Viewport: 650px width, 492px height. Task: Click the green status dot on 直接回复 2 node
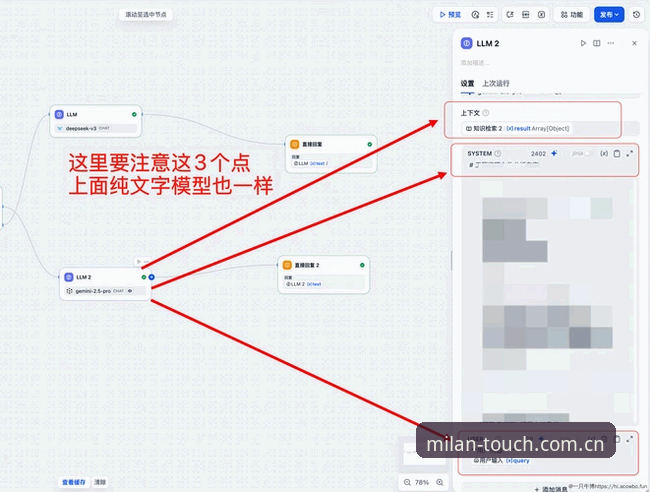coord(362,265)
